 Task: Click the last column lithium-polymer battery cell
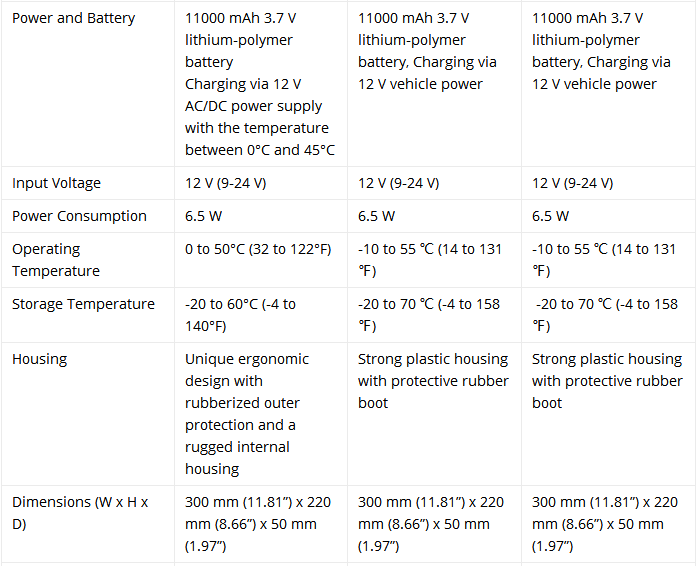click(601, 51)
